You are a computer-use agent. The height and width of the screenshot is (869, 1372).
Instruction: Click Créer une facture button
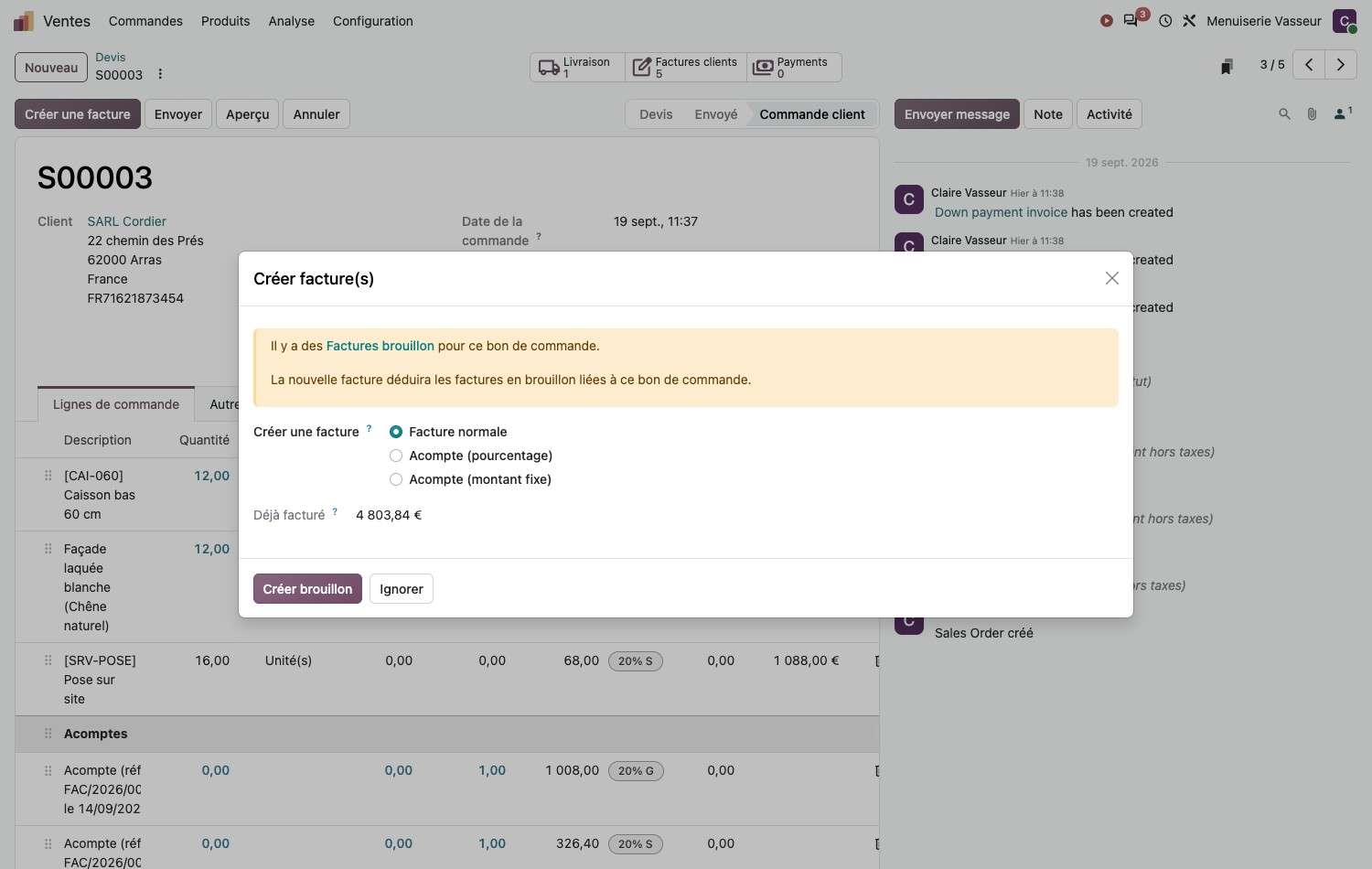click(x=78, y=114)
